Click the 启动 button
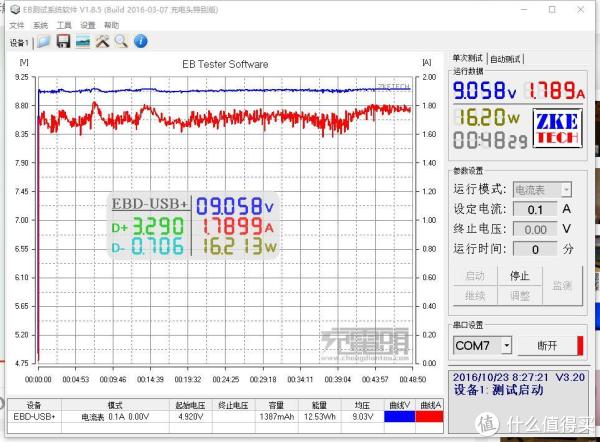600x442 pixels. click(475, 276)
